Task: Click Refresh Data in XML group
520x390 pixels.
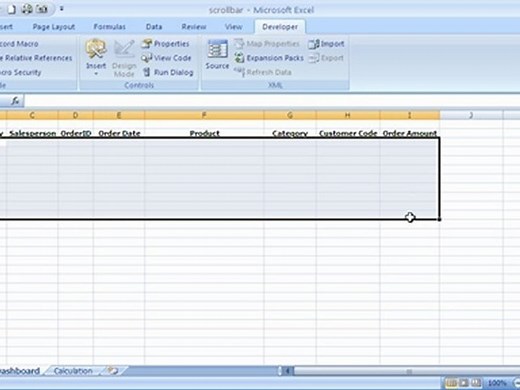Action: coord(263,72)
